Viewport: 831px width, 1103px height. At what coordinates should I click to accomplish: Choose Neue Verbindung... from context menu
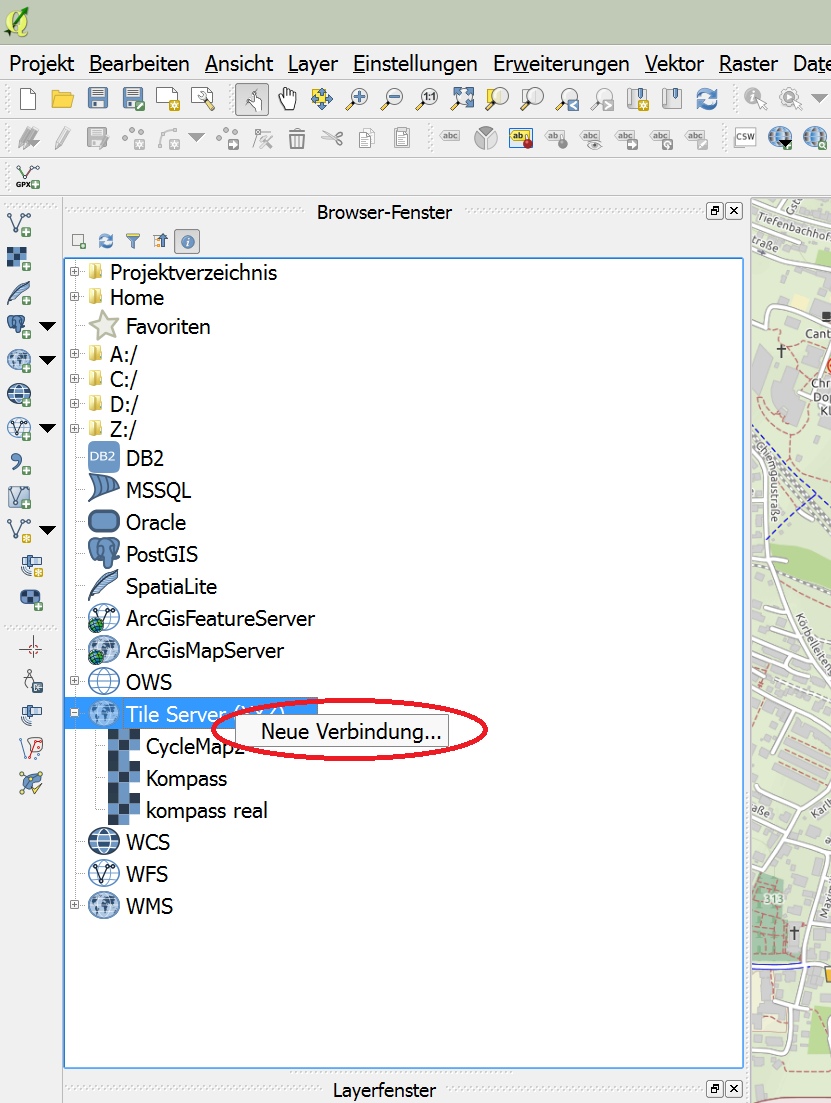[350, 731]
